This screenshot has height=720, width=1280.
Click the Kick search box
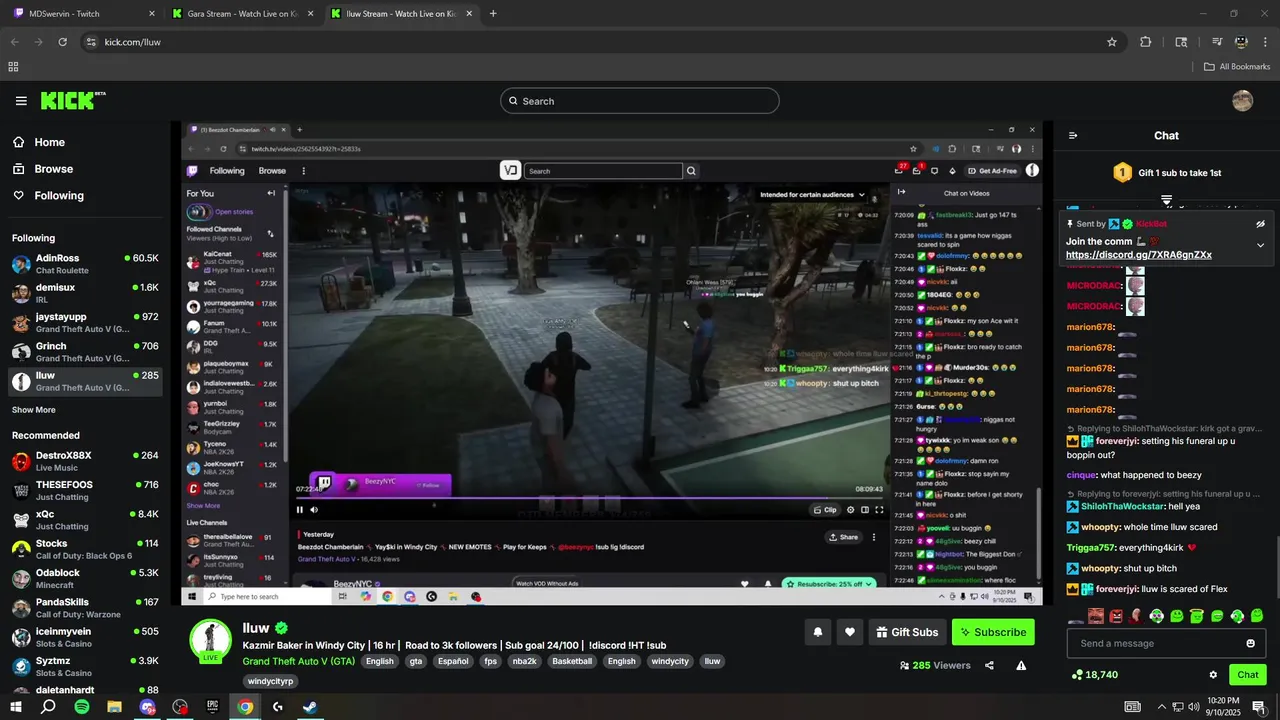pos(640,101)
